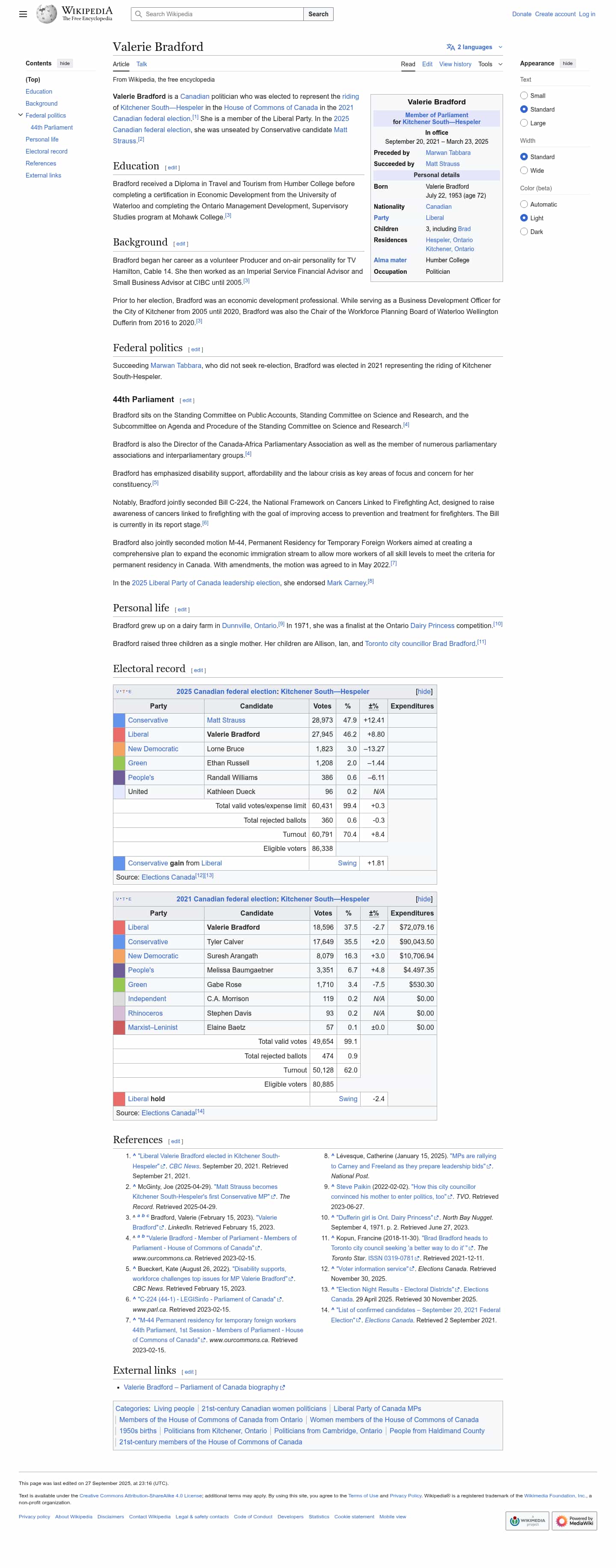616x1568 pixels.
Task: Go to Personal life in contents
Action: pyautogui.click(x=42, y=139)
